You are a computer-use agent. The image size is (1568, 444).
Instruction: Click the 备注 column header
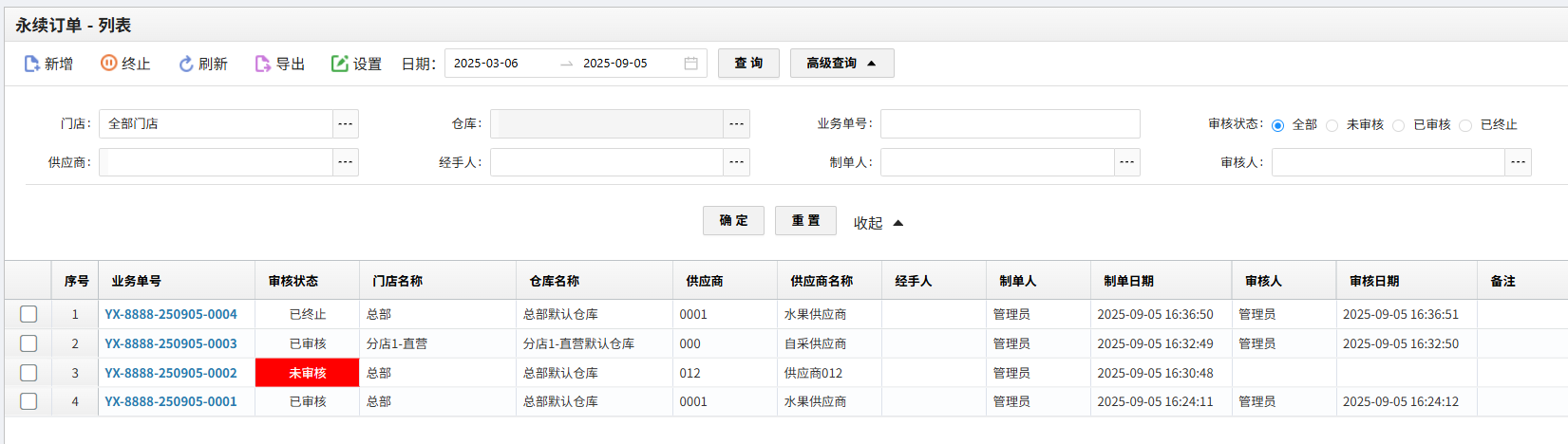pos(1523,281)
